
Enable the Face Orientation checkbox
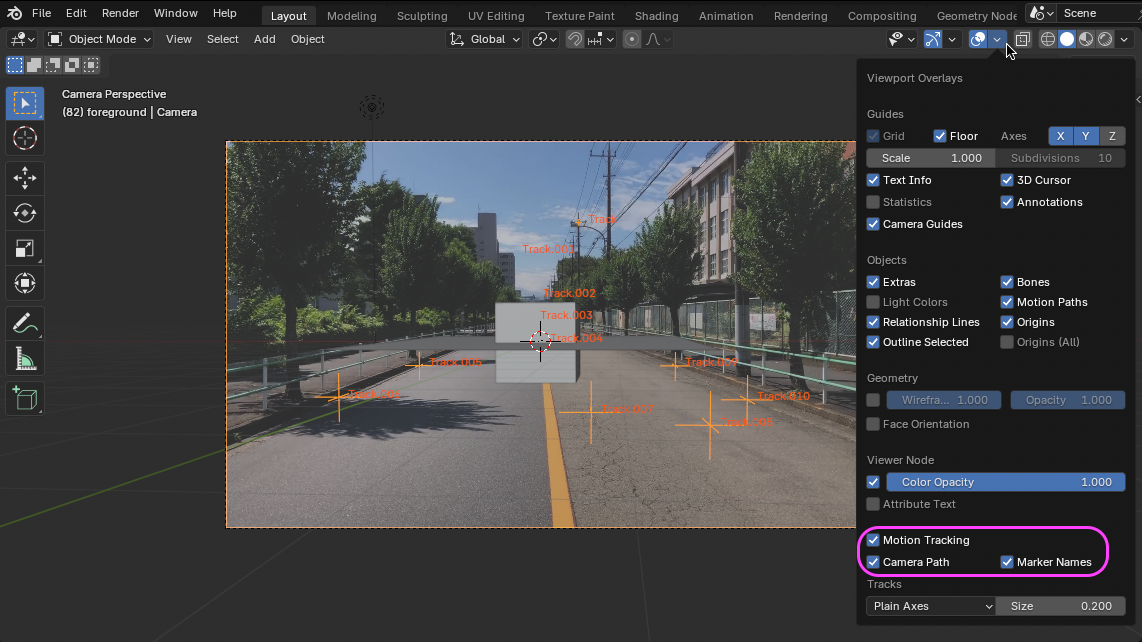873,424
